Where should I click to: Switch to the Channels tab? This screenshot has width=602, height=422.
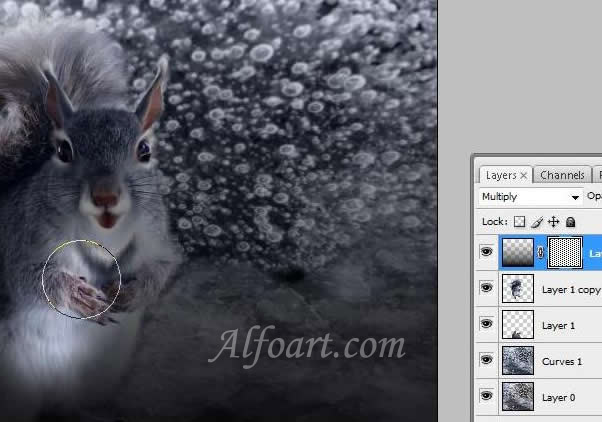(x=562, y=175)
